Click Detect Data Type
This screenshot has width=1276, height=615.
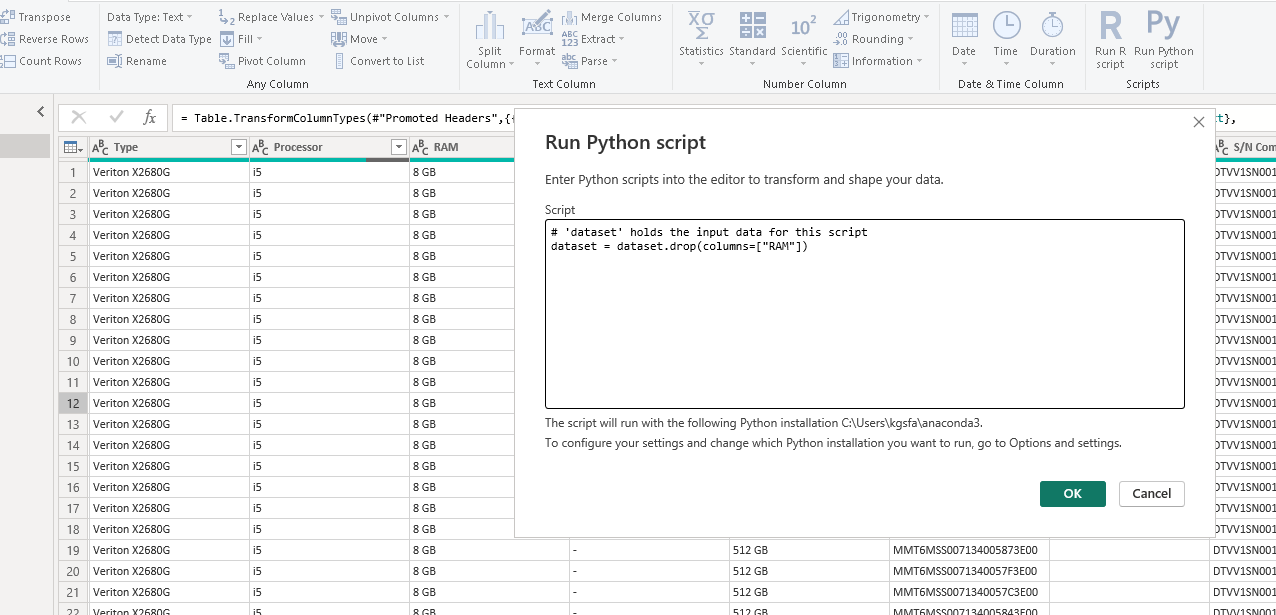point(159,39)
